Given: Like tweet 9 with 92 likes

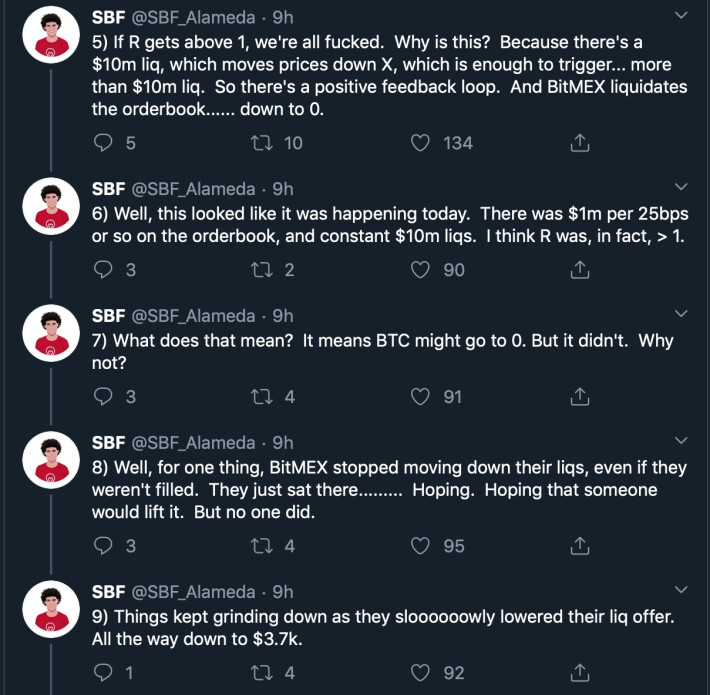Looking at the screenshot, I should tap(420, 672).
